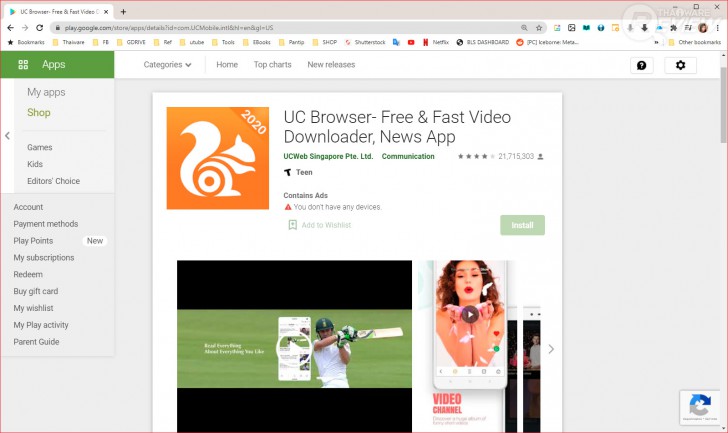Open the Google Translate bookmark icon

coord(396,42)
